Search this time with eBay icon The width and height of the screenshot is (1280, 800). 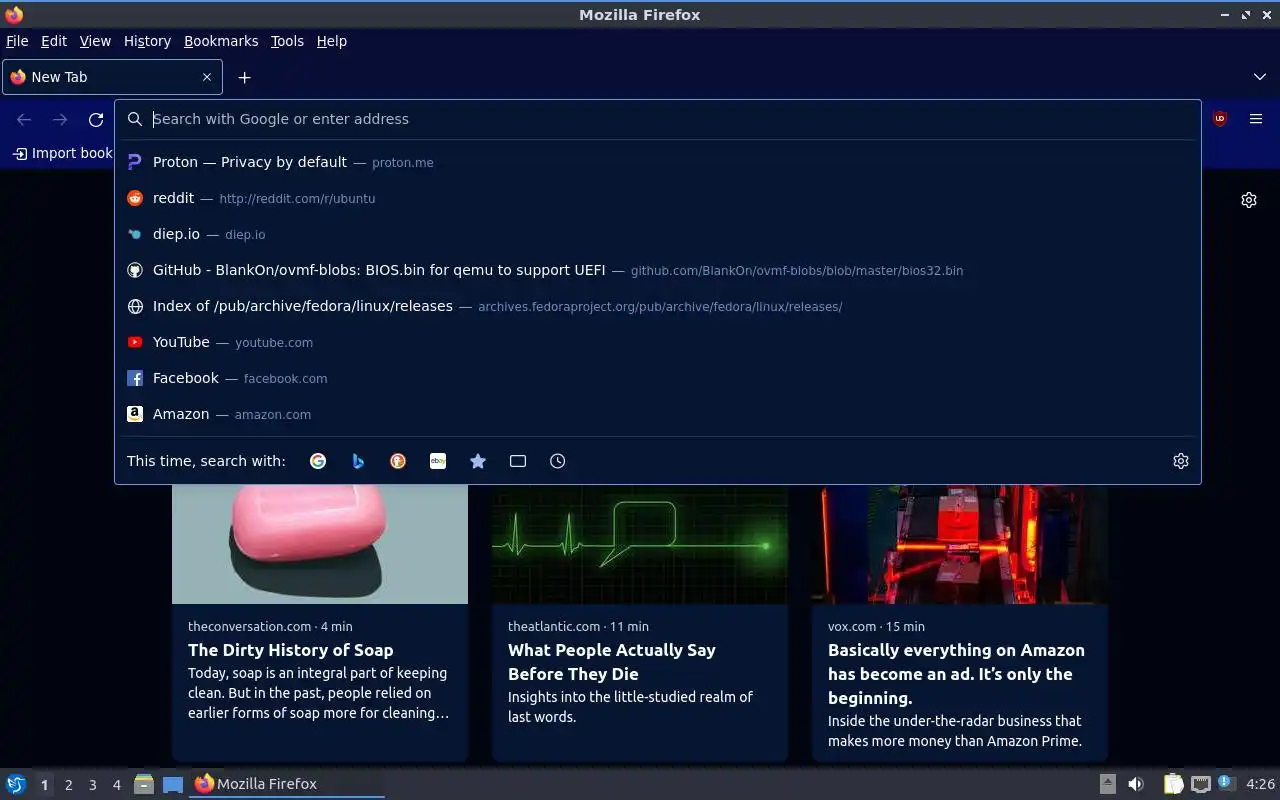click(438, 461)
